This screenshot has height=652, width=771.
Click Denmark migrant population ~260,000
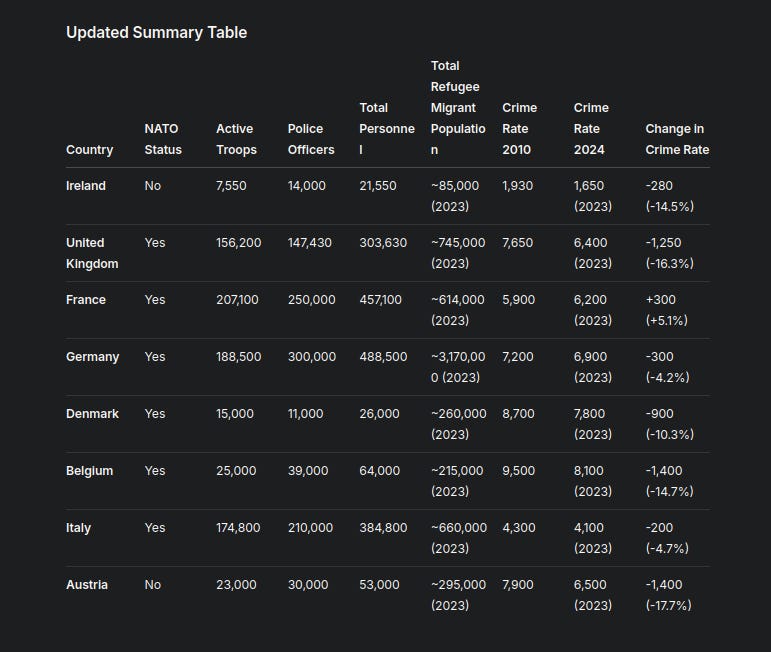click(459, 424)
